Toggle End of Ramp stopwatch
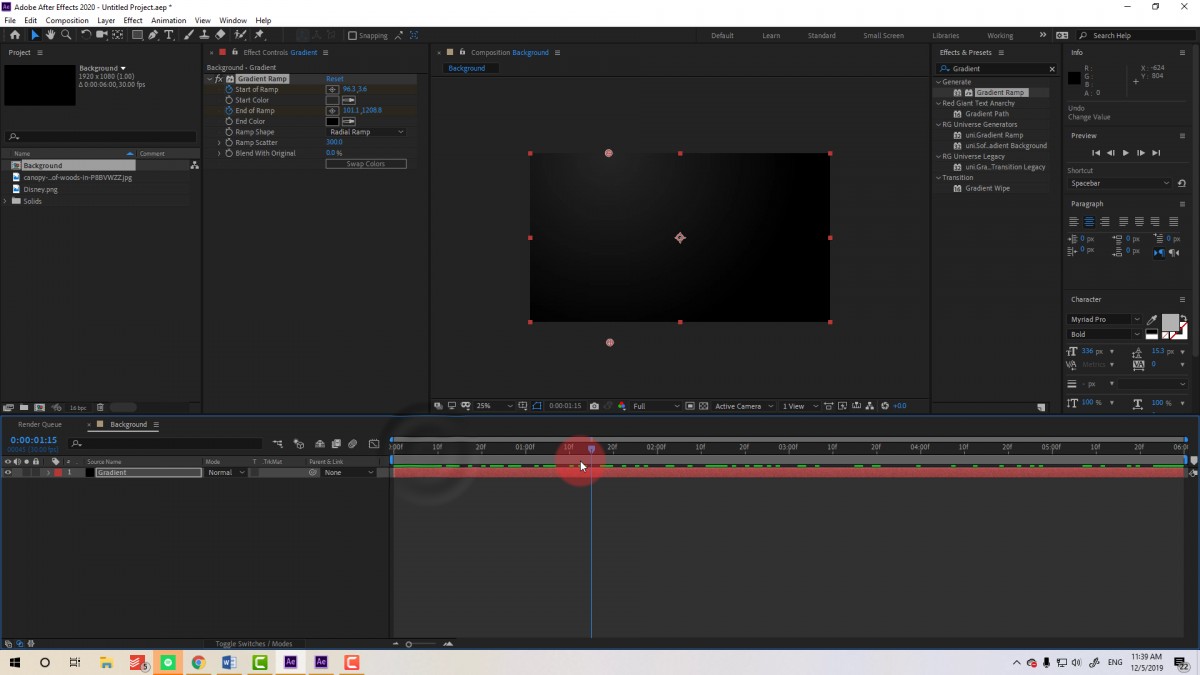1200x675 pixels. click(x=229, y=111)
